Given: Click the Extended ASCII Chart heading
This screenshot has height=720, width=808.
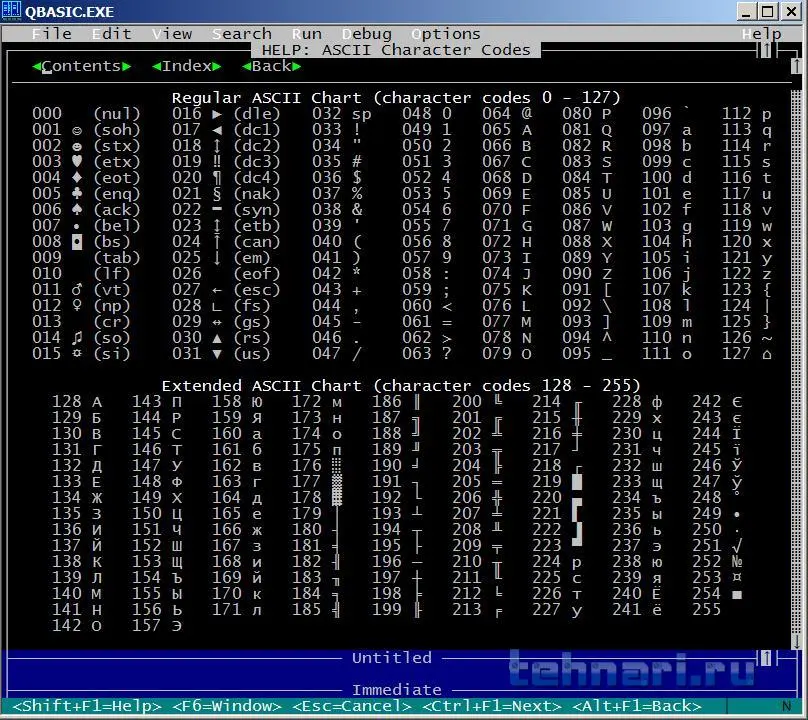Looking at the screenshot, I should [401, 386].
